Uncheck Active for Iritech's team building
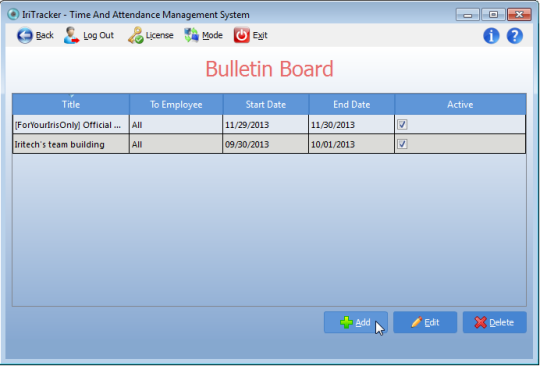 point(402,144)
